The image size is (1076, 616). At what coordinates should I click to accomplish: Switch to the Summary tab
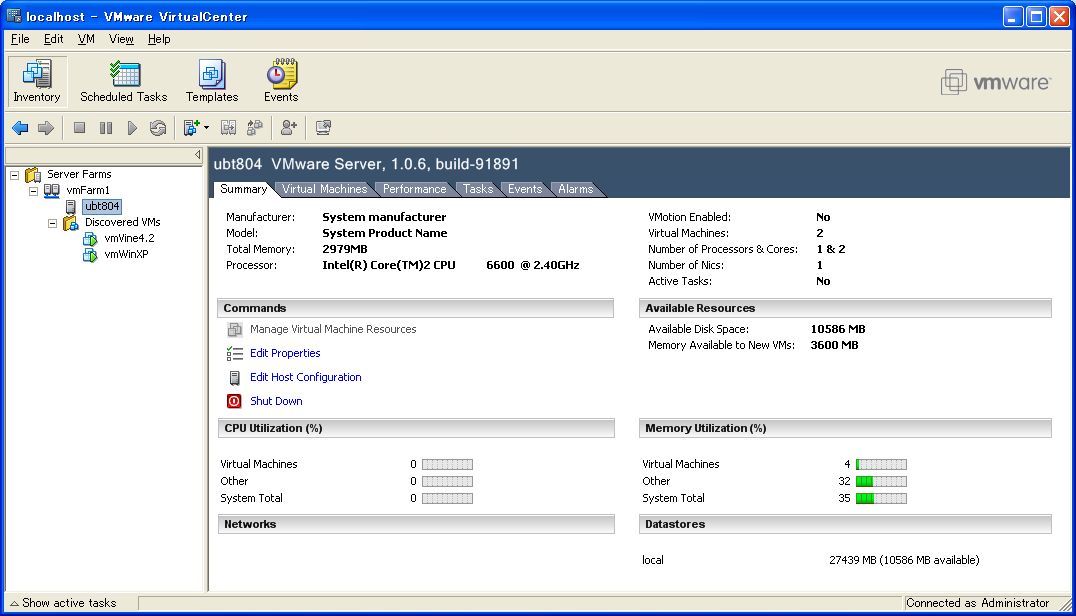(x=244, y=189)
